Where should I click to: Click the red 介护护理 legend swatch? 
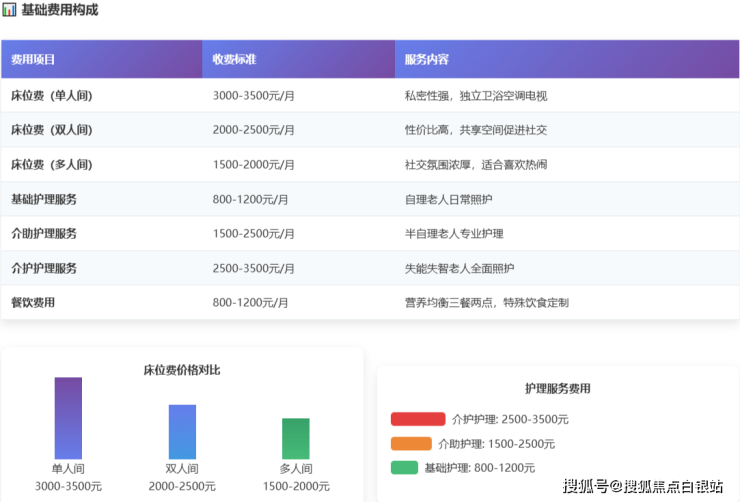417,419
